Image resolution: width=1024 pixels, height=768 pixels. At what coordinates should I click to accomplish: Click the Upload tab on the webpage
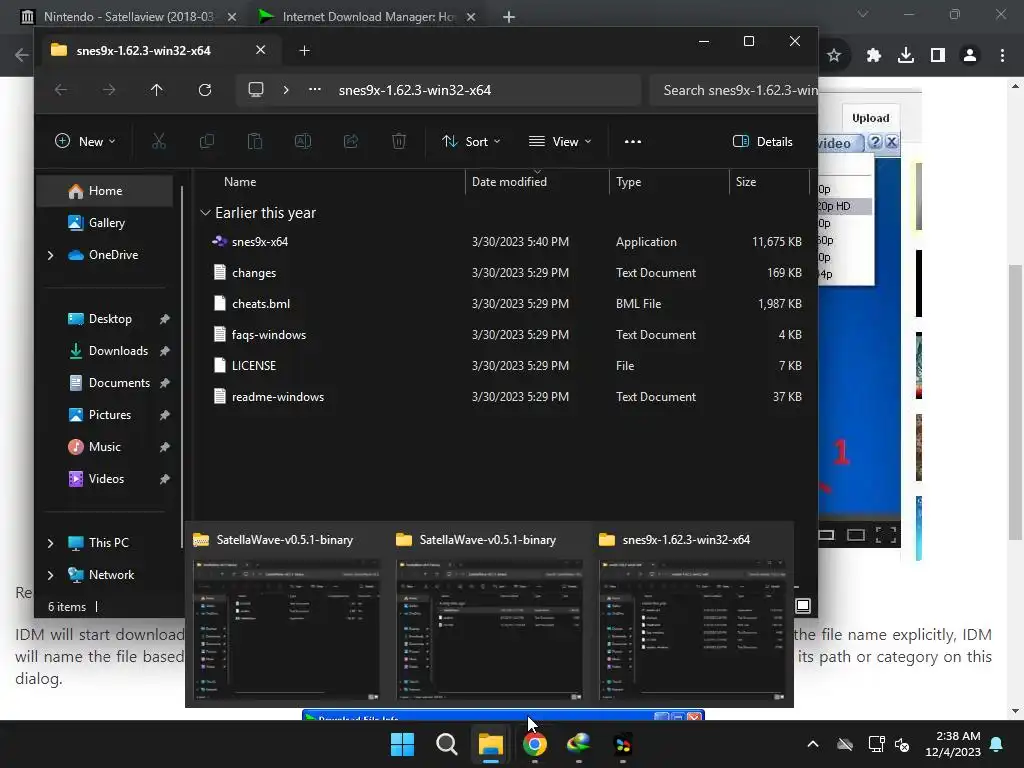[871, 118]
